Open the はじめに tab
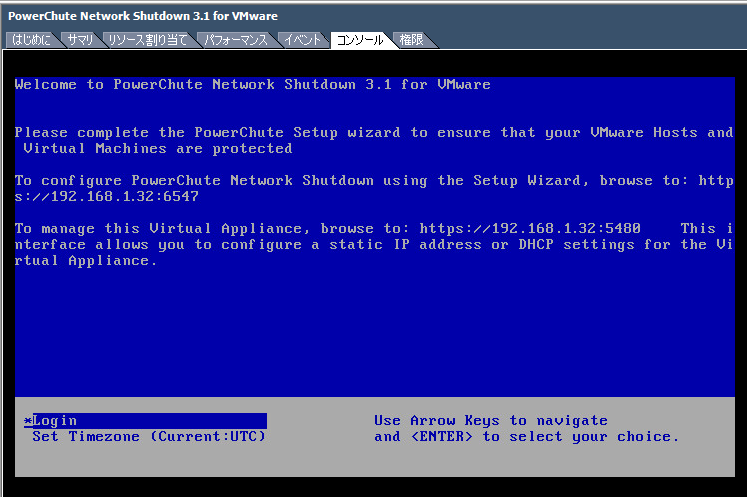Image resolution: width=747 pixels, height=497 pixels. coord(31,40)
